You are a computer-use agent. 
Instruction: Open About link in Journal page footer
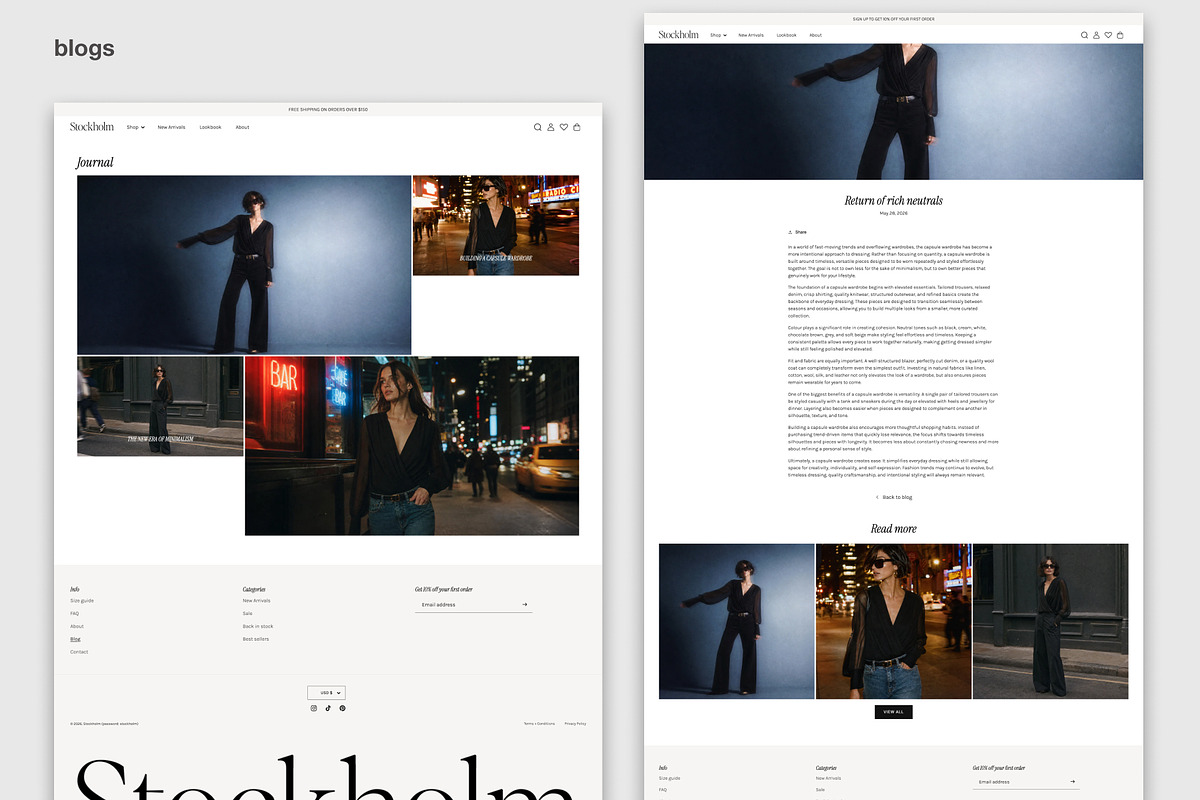pos(77,626)
